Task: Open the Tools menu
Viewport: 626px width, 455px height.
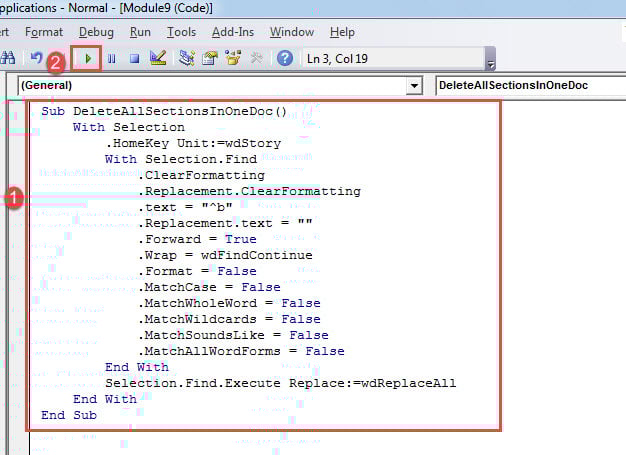Action: [x=181, y=32]
